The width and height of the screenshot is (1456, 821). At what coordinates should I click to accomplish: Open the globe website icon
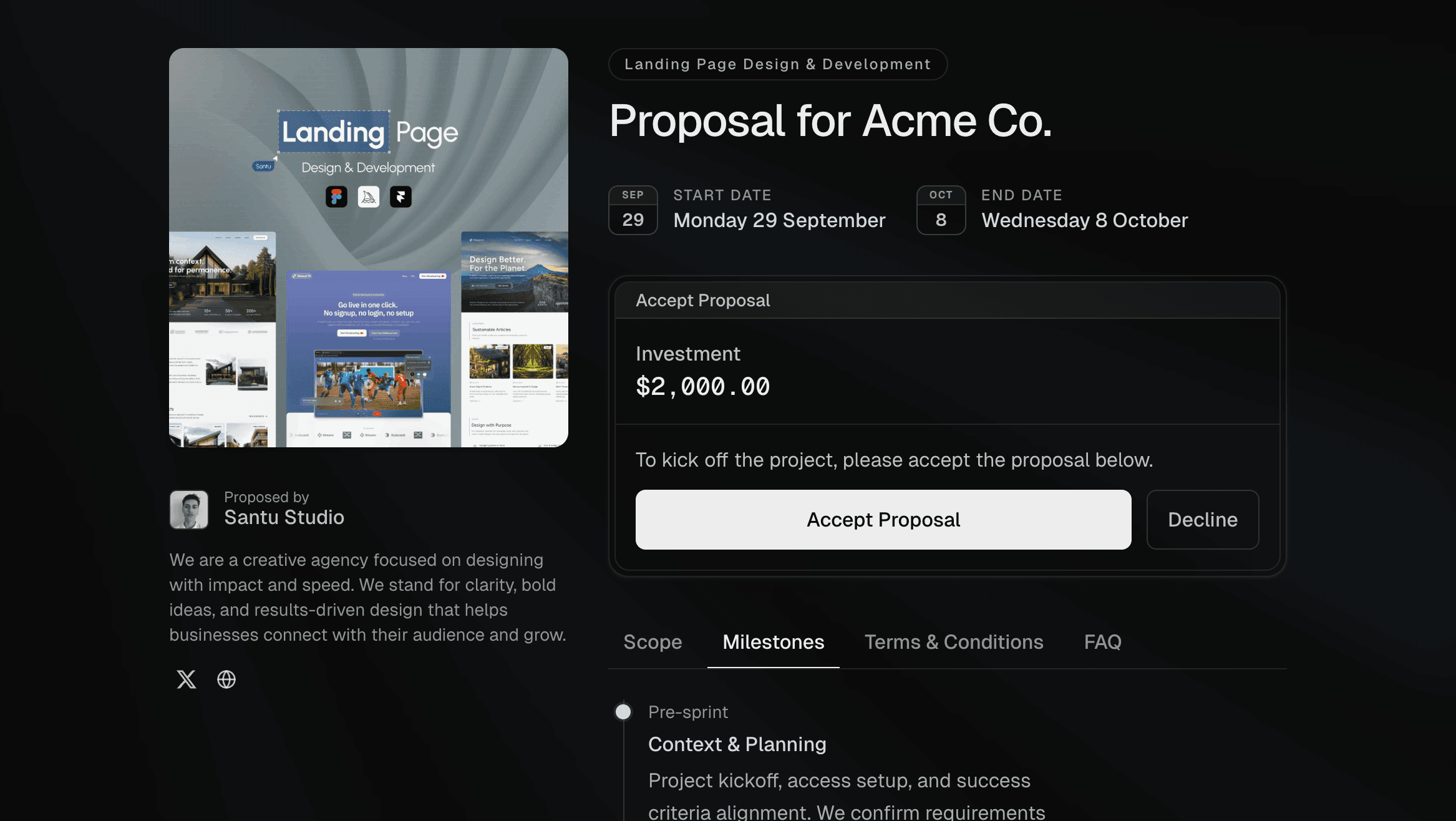pos(226,679)
